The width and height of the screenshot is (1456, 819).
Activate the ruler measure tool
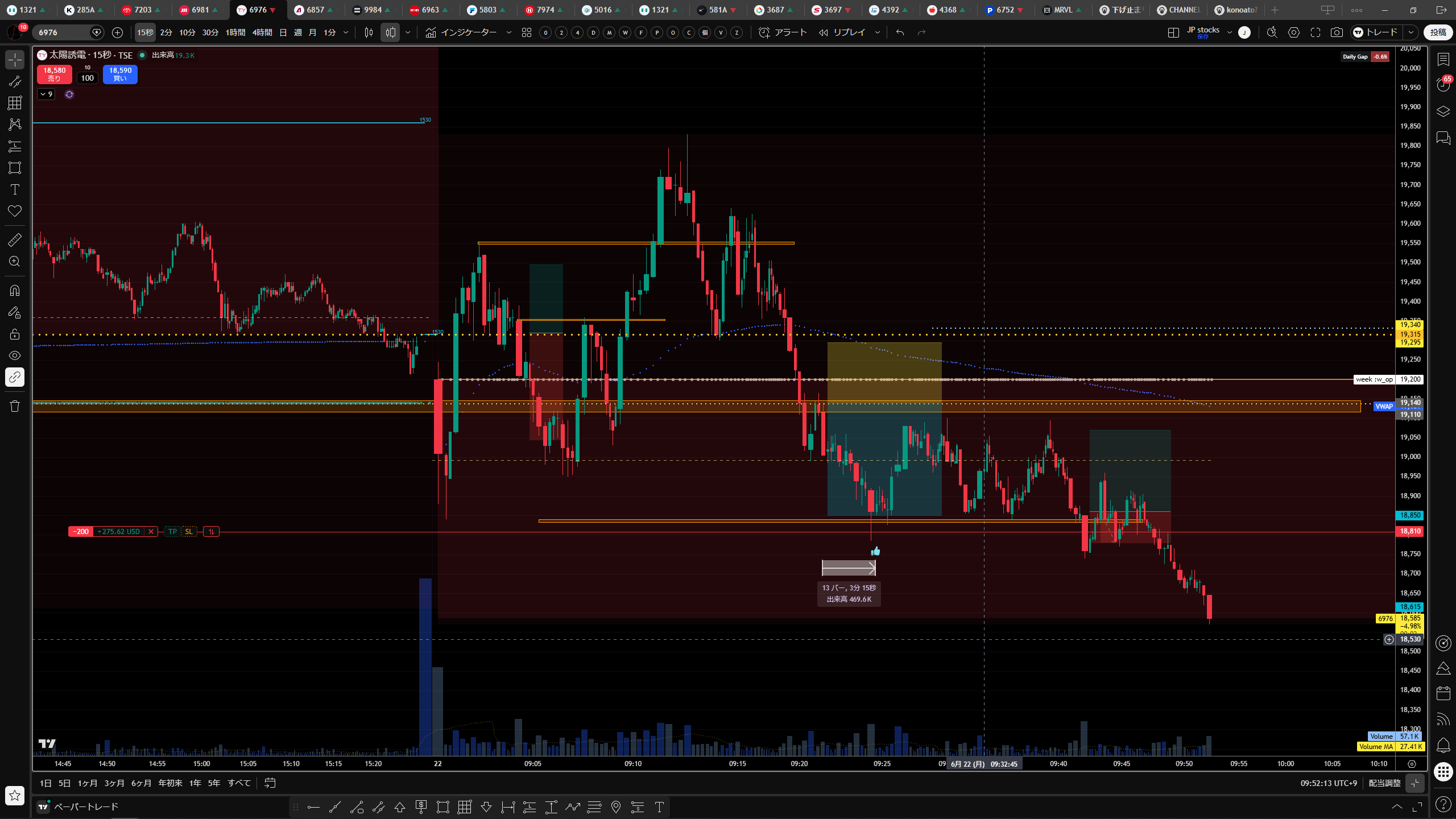pyautogui.click(x=15, y=239)
